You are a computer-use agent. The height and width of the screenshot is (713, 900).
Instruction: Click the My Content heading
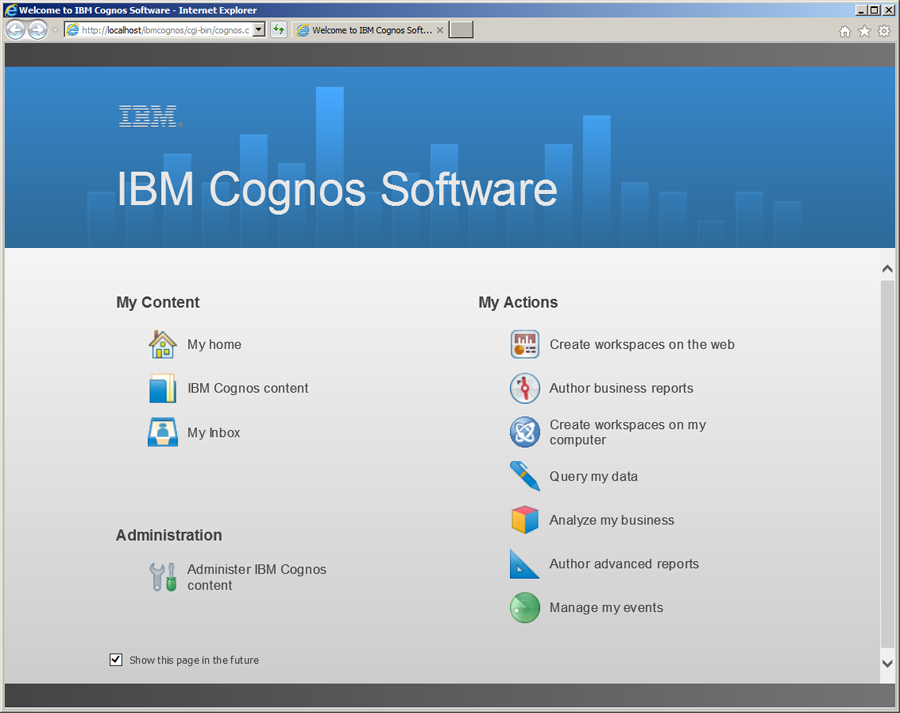point(158,302)
